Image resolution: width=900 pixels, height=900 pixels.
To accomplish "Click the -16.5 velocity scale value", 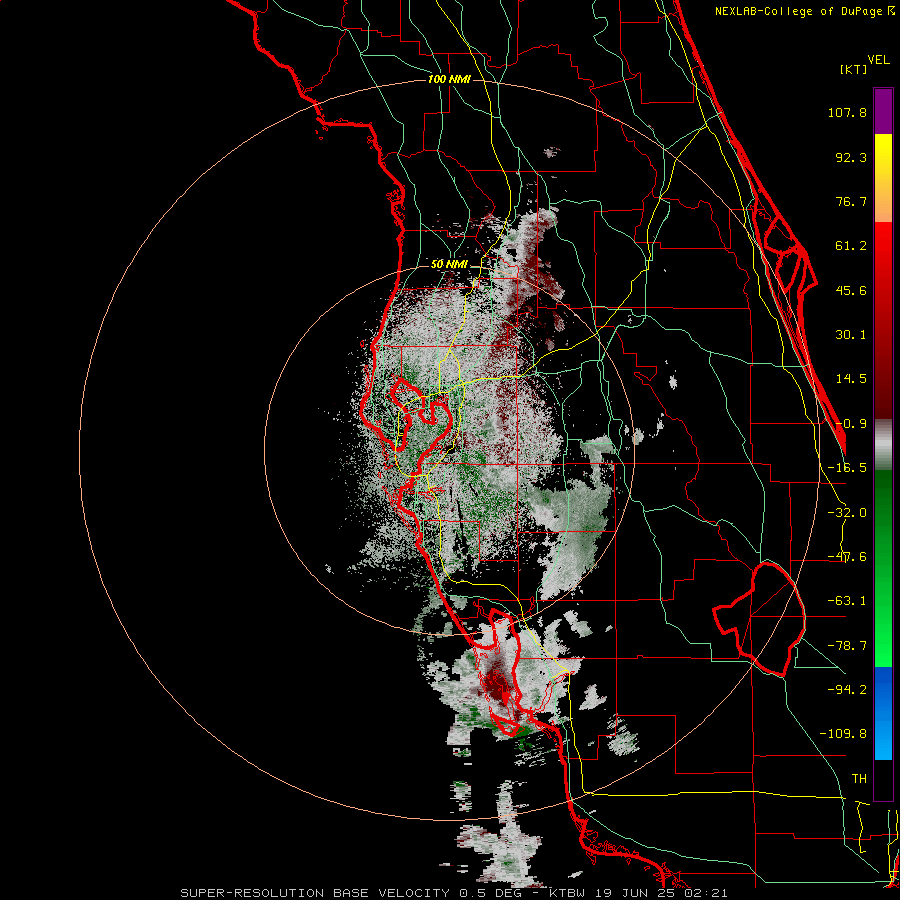I will 847,468.
